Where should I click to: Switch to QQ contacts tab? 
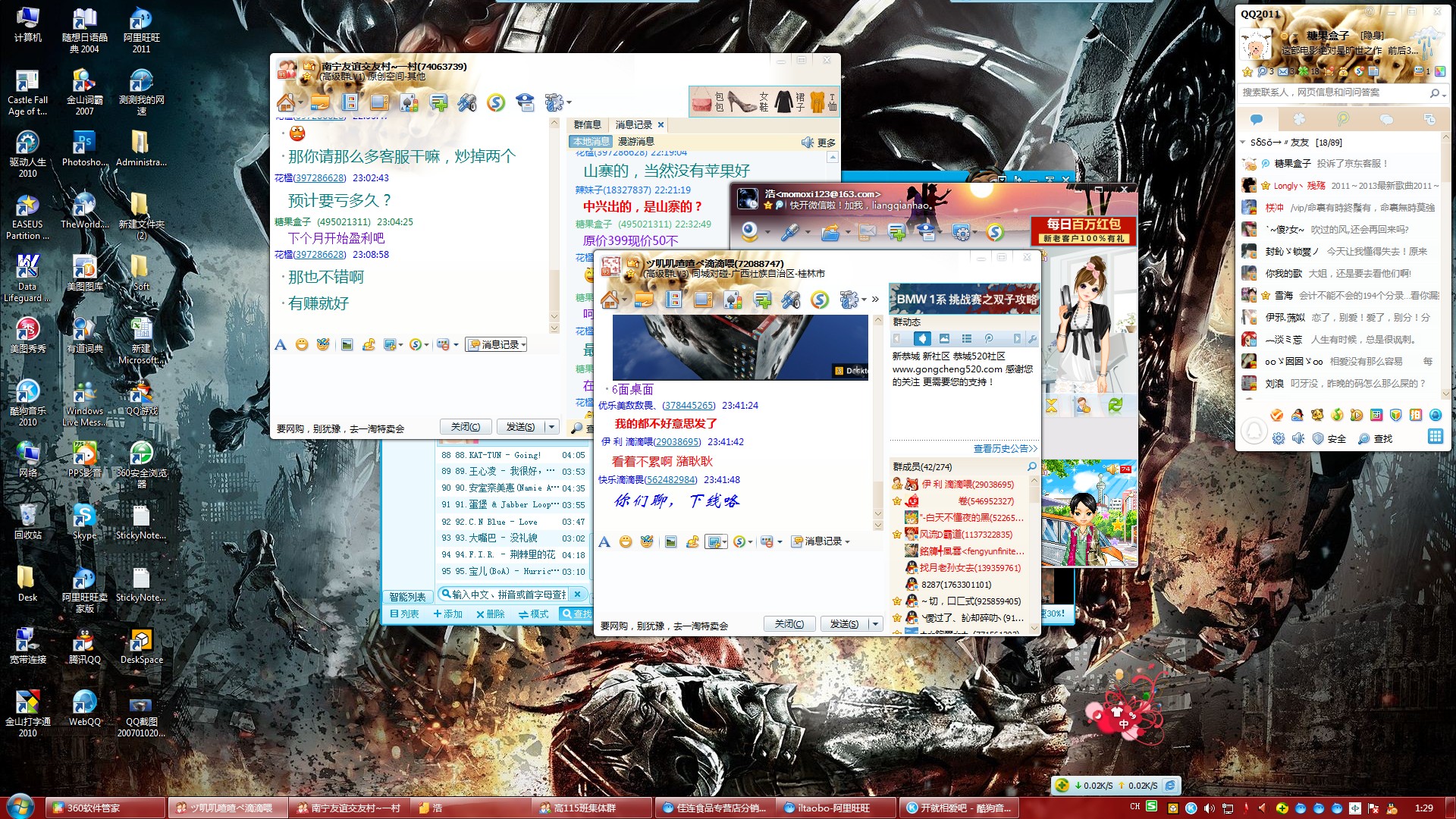1257,120
